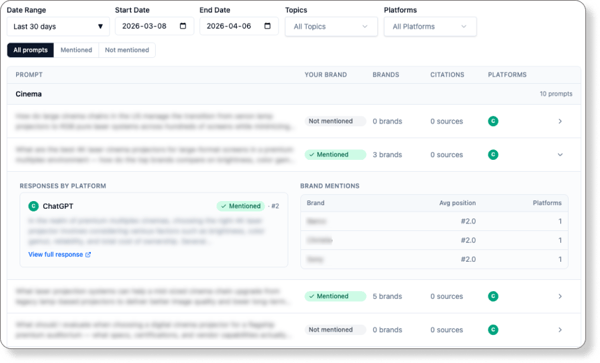600x363 pixels.
Task: Click ChatGPT platform icon in last prompt row
Action: pyautogui.click(x=493, y=330)
